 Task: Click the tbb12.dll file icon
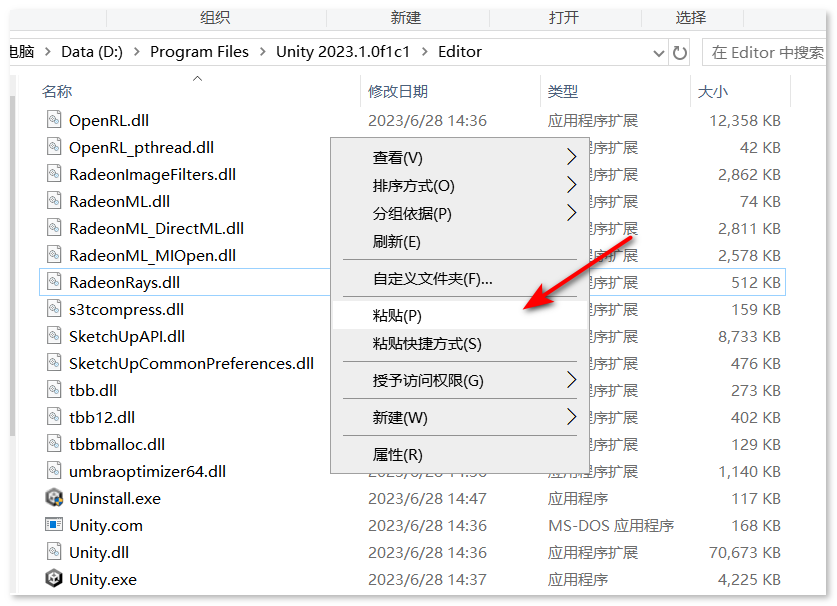tap(54, 416)
